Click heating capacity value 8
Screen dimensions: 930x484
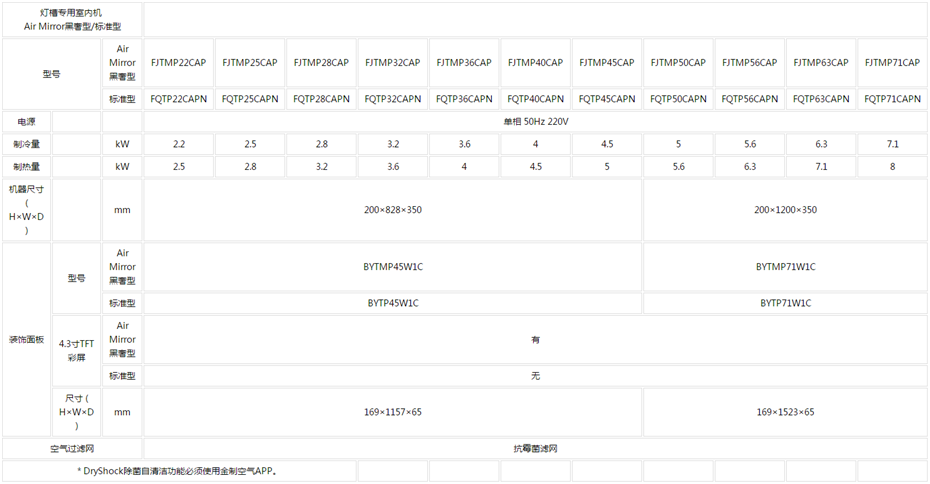coord(892,167)
